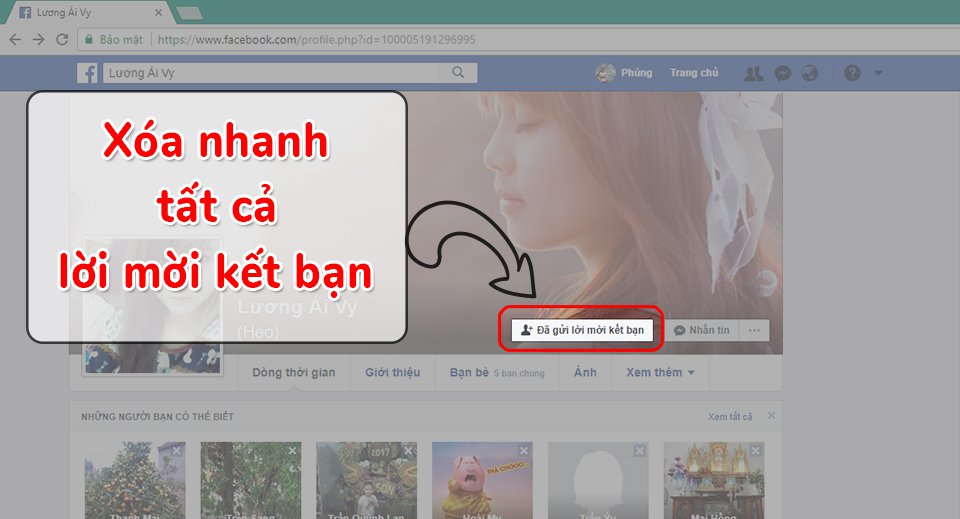Screen dimensions: 960x519
Task: Open Trần Sang suggestion thumbnail
Action: [250, 480]
